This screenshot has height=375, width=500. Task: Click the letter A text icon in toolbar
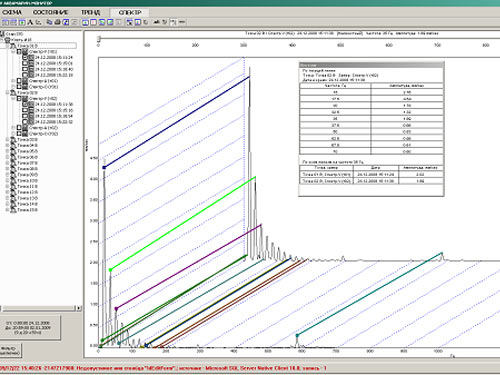tap(30, 22)
